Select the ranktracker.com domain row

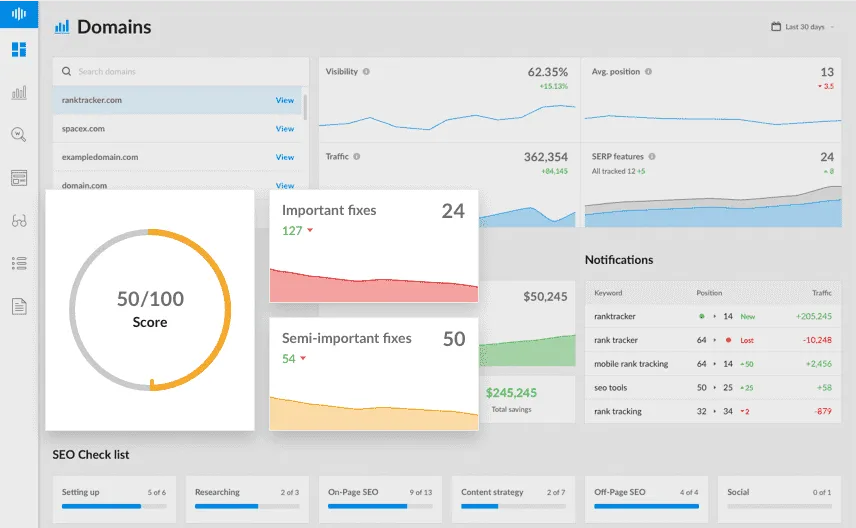(177, 100)
